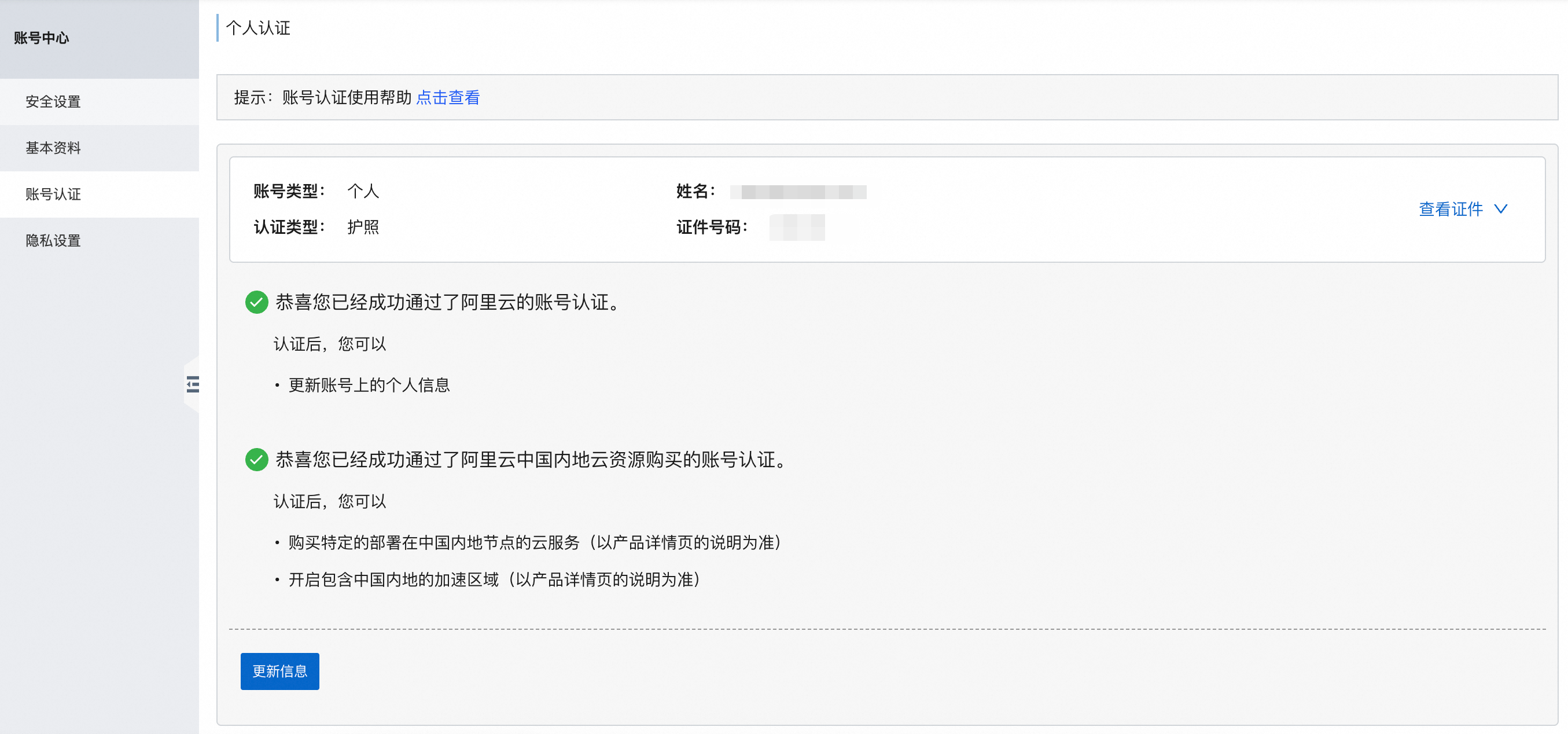Collapse the sidebar using the handle icon
The image size is (1568, 734).
(x=192, y=384)
